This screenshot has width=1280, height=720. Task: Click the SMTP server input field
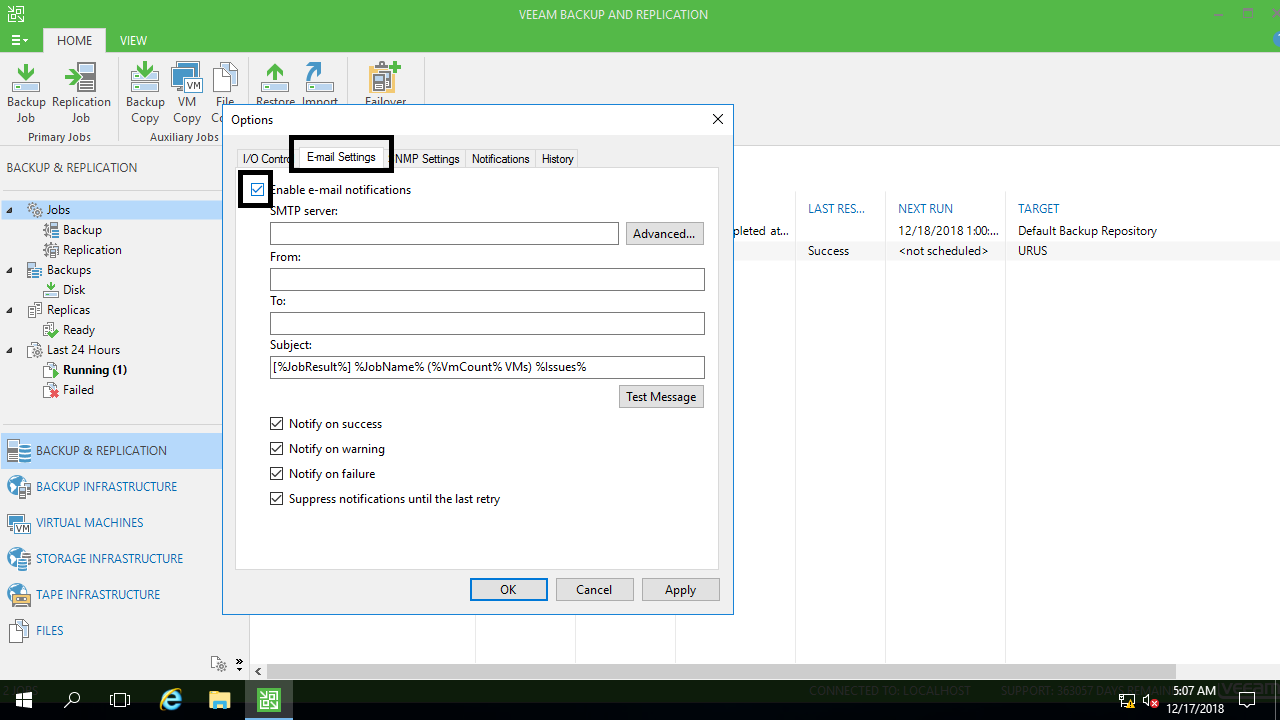(x=444, y=234)
